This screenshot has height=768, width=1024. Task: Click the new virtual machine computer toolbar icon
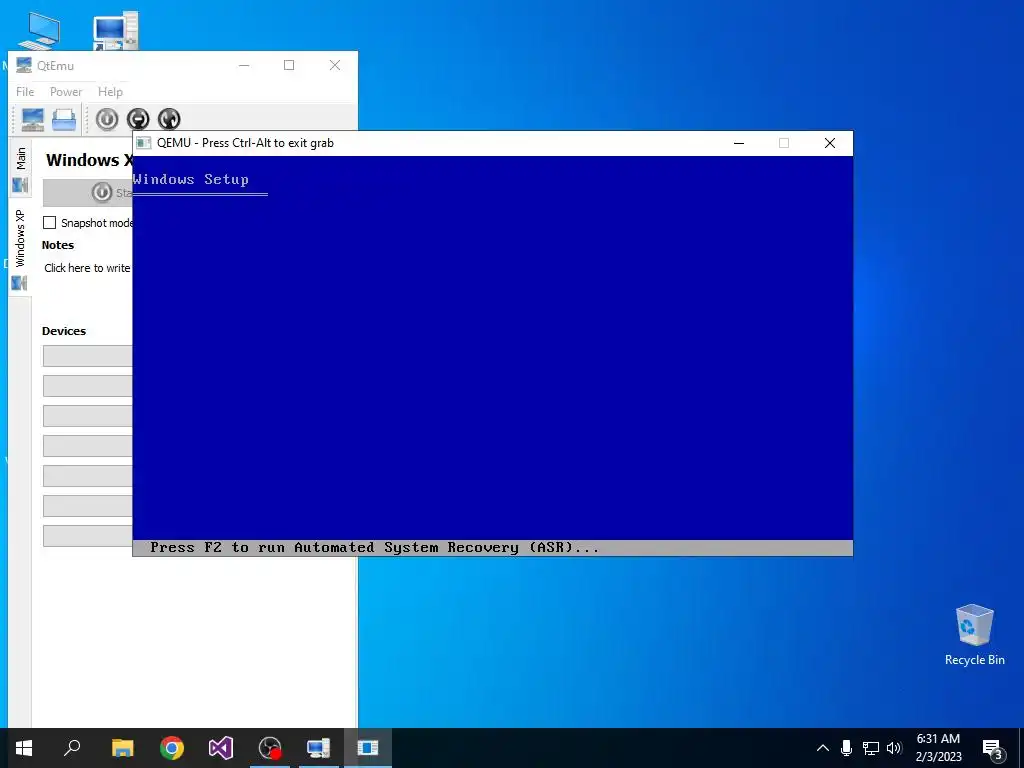(x=33, y=120)
